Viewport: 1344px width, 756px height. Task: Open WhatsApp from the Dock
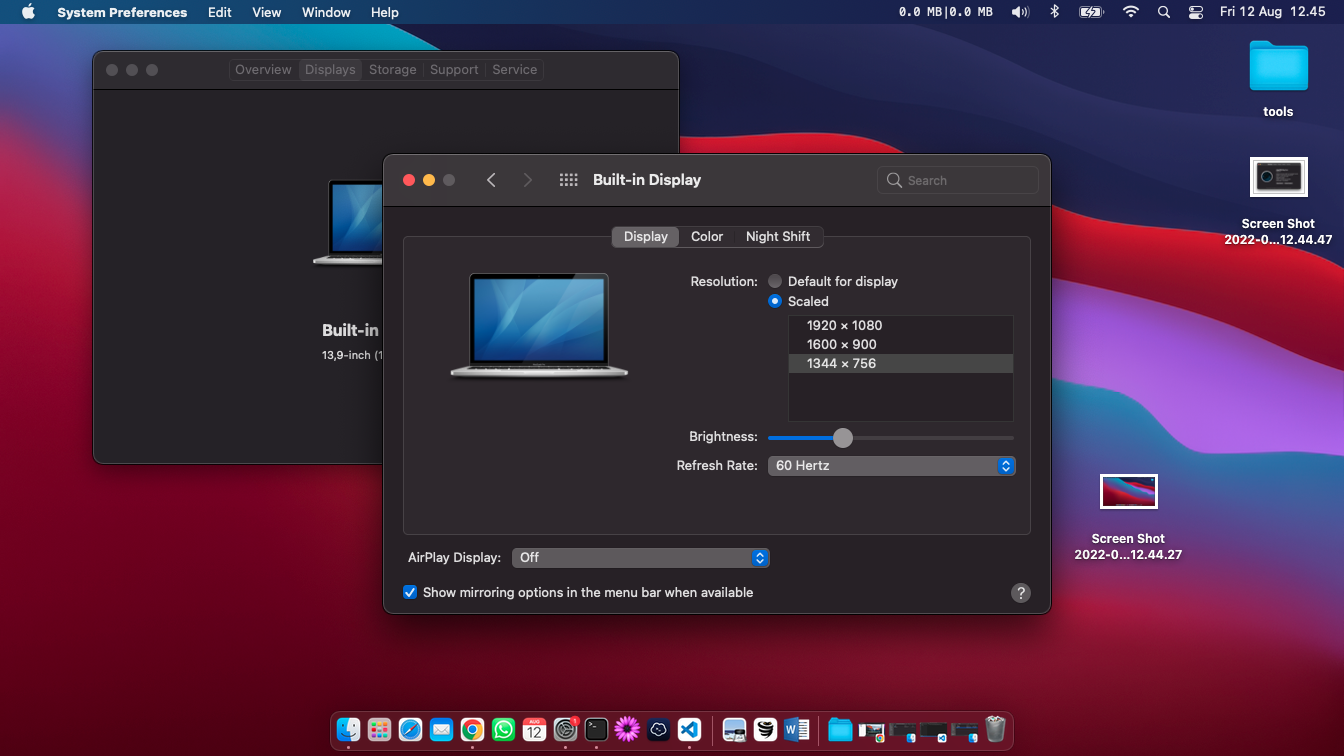click(x=503, y=730)
